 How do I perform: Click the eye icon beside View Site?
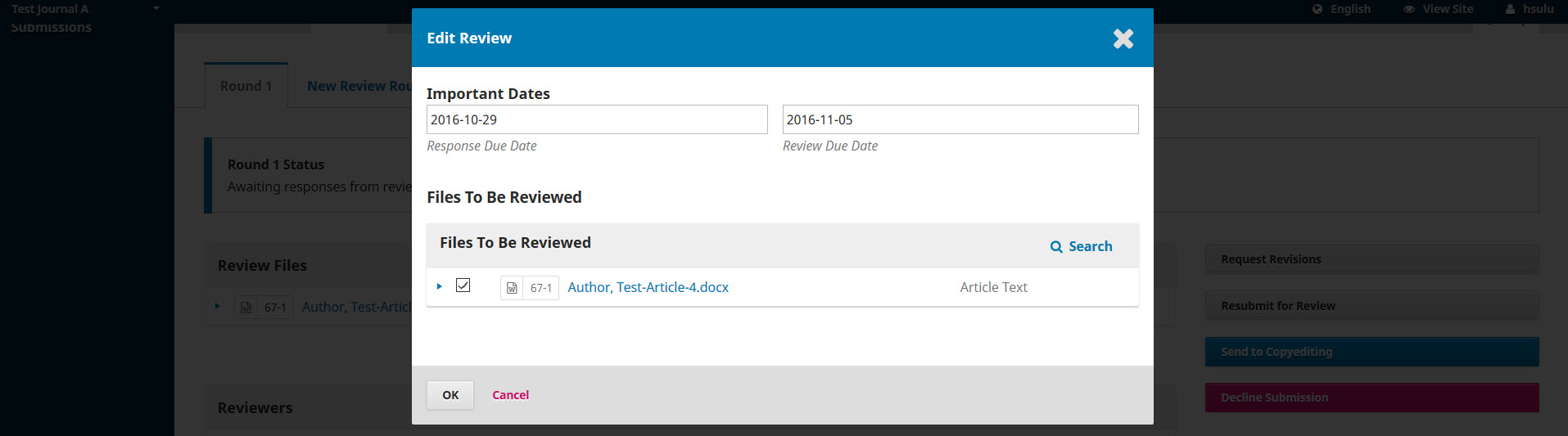(1409, 9)
